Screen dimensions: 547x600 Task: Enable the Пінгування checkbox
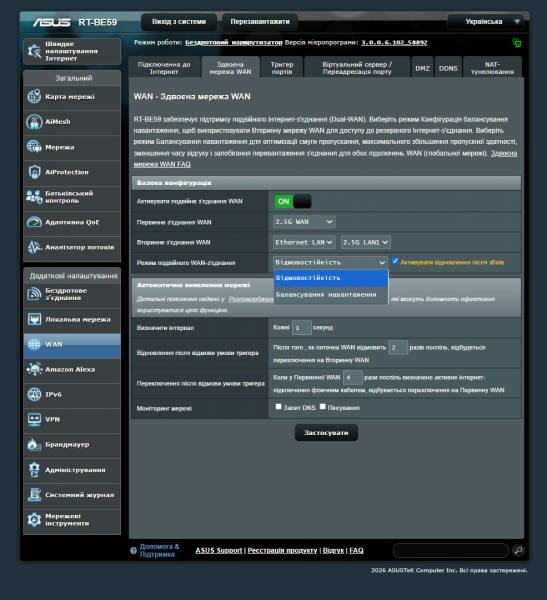point(323,407)
